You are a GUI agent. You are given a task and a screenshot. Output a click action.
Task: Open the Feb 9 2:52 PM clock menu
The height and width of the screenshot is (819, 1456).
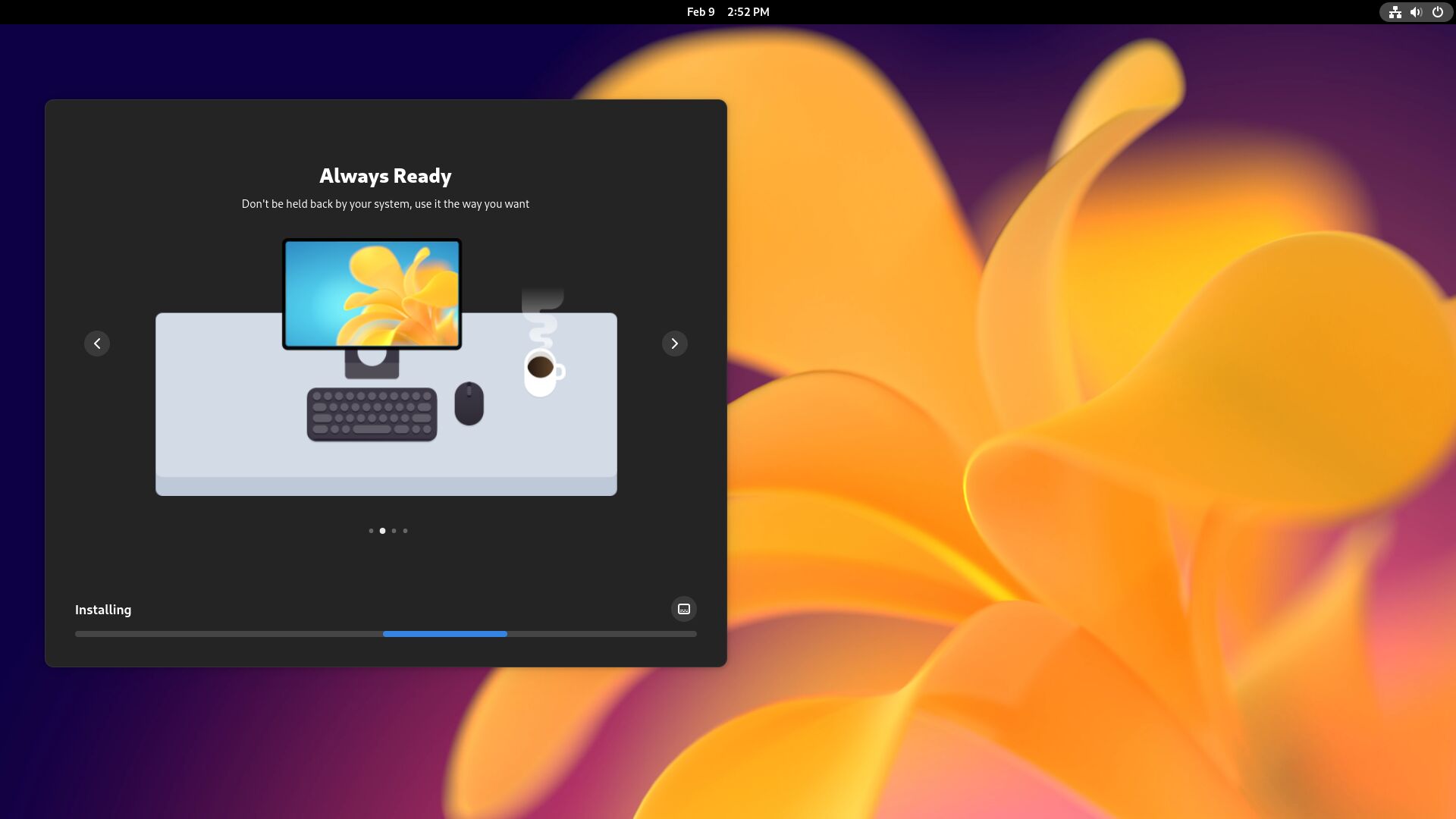click(728, 12)
